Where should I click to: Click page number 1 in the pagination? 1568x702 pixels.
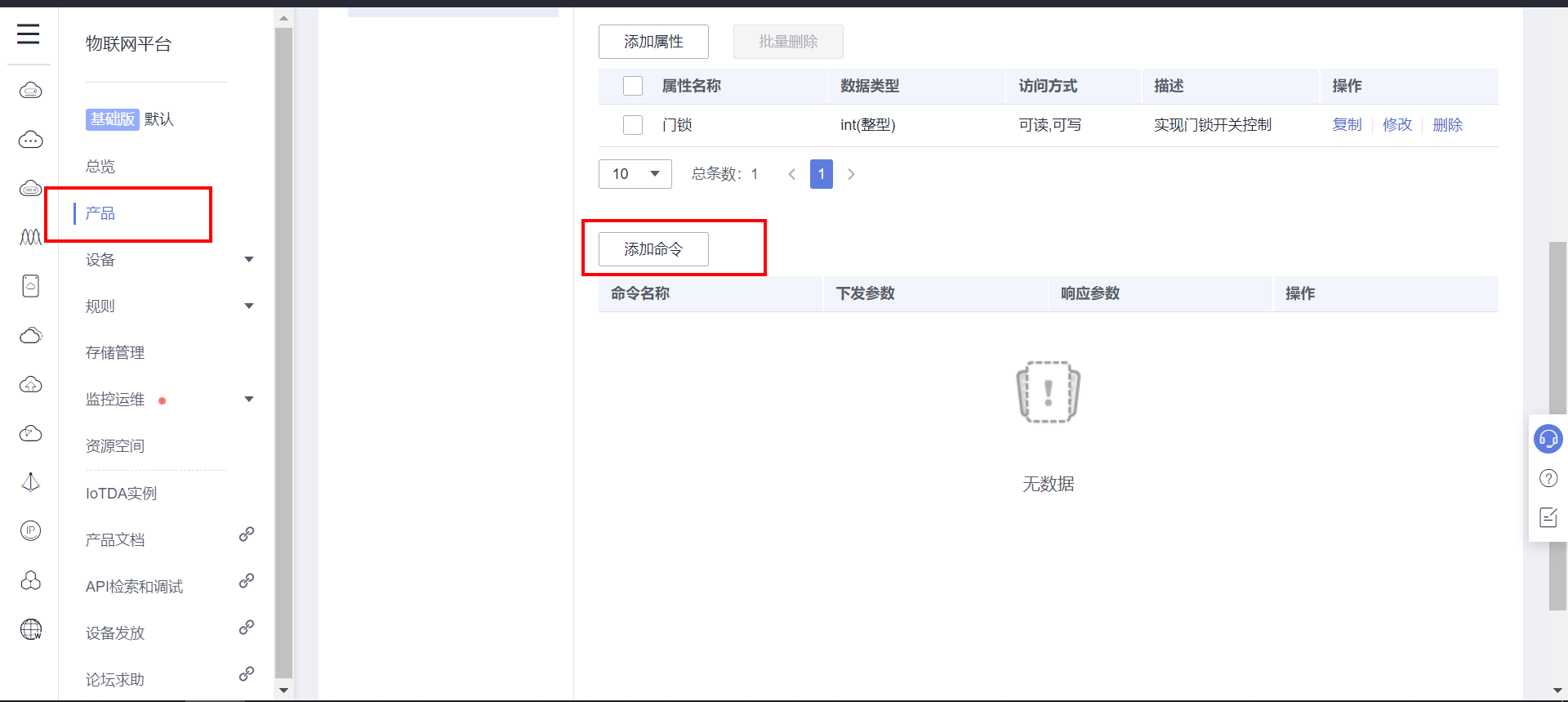pos(822,174)
